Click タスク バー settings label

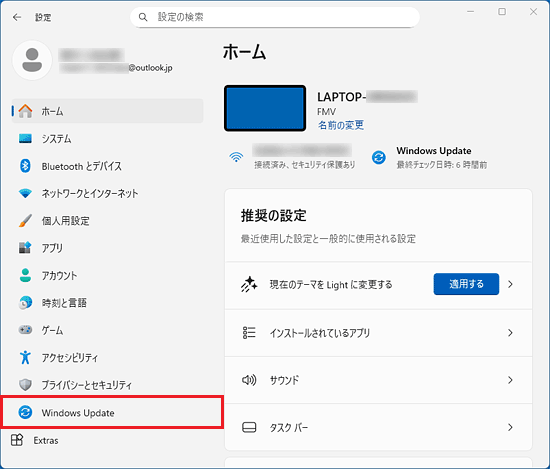pos(288,428)
